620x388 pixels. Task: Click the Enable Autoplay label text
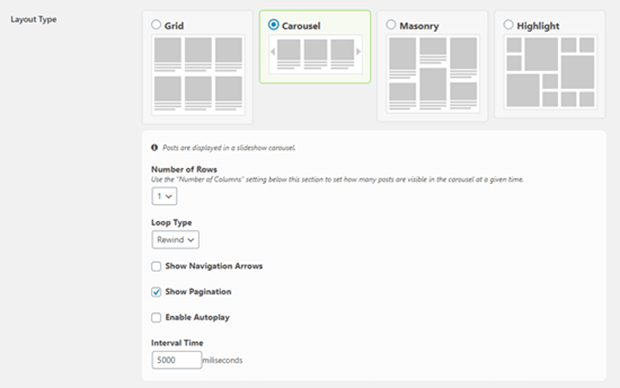[197, 317]
